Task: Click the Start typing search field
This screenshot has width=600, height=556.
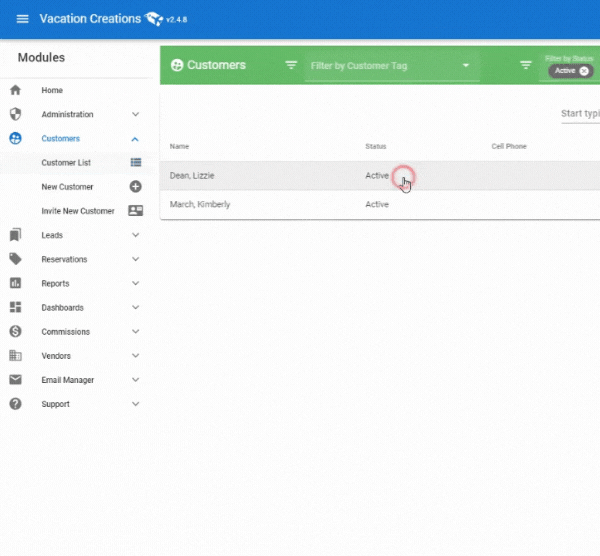Action: click(580, 114)
